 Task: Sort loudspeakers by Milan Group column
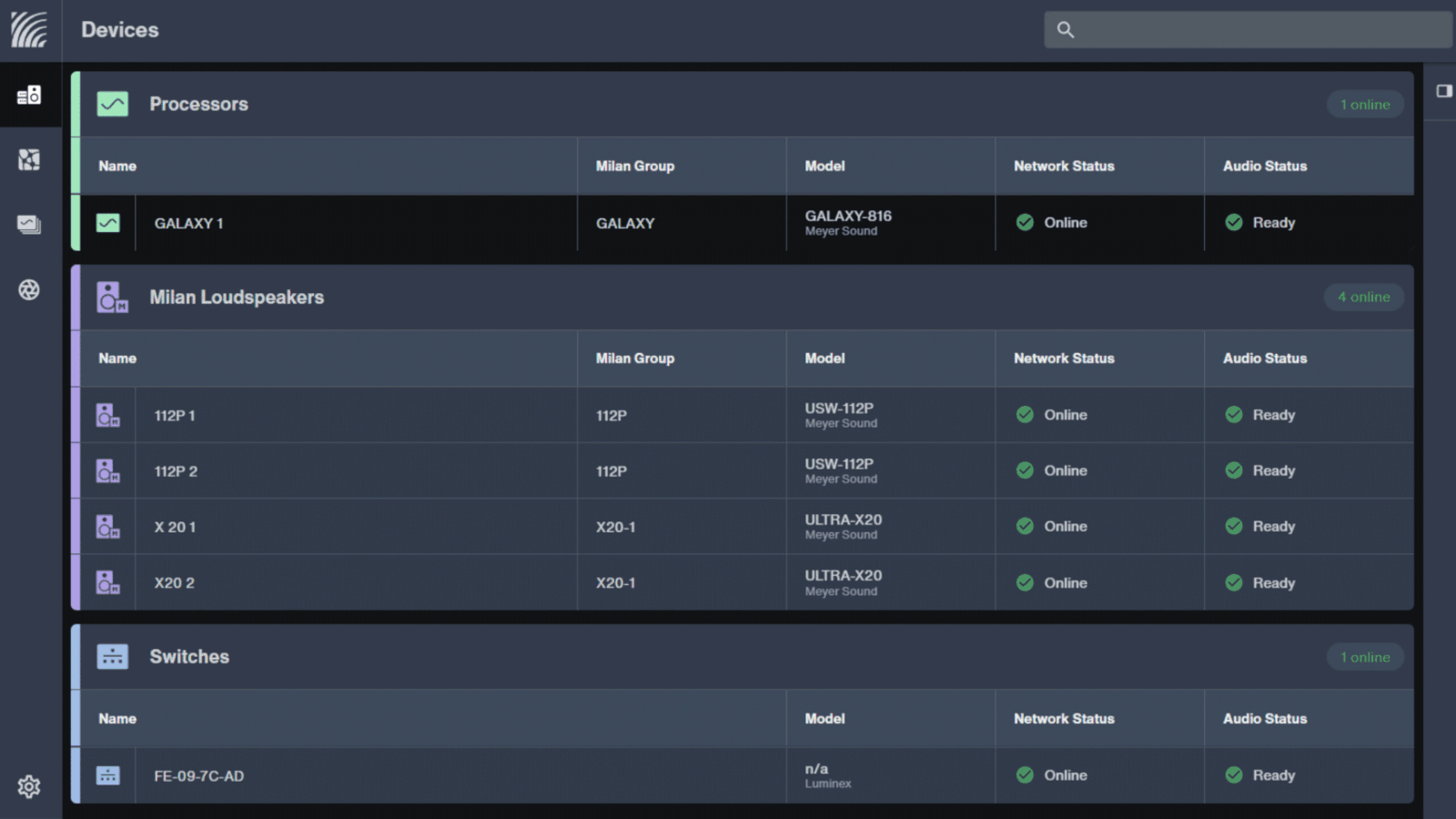[x=635, y=359]
